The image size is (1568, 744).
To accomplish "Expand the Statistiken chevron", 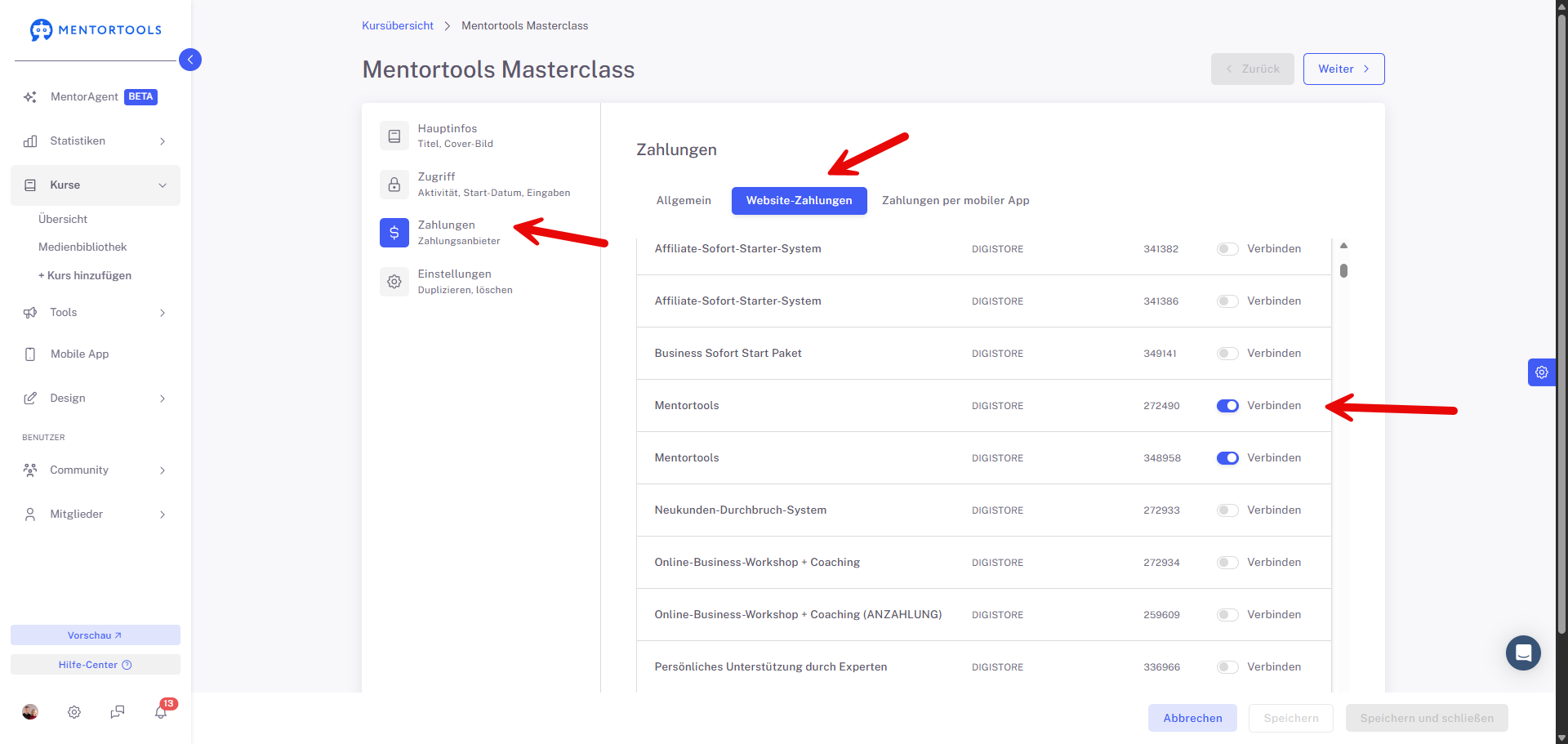I will coord(163,141).
